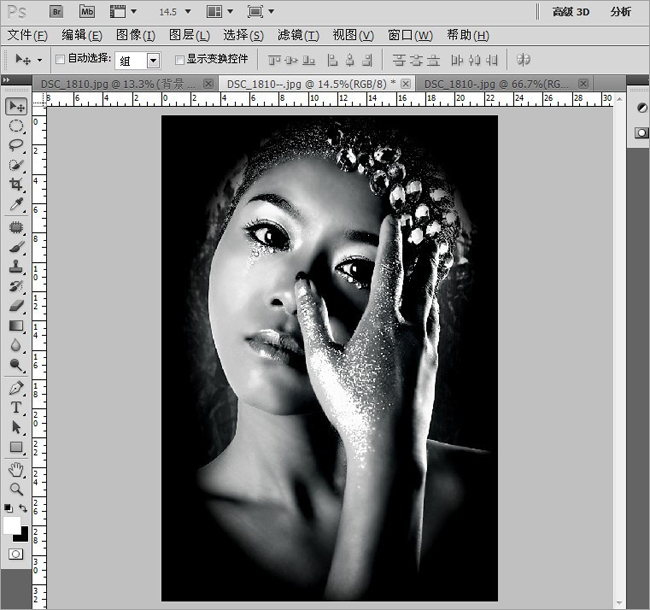
Task: Click distribute top edges icon
Action: pos(399,61)
